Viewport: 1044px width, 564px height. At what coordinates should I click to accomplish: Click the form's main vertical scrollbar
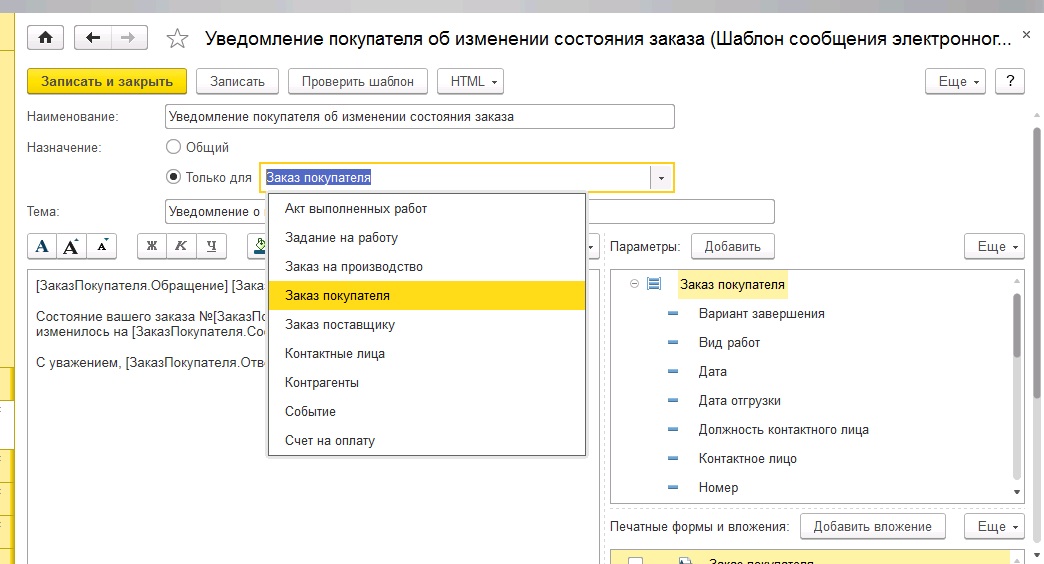coord(1037,263)
